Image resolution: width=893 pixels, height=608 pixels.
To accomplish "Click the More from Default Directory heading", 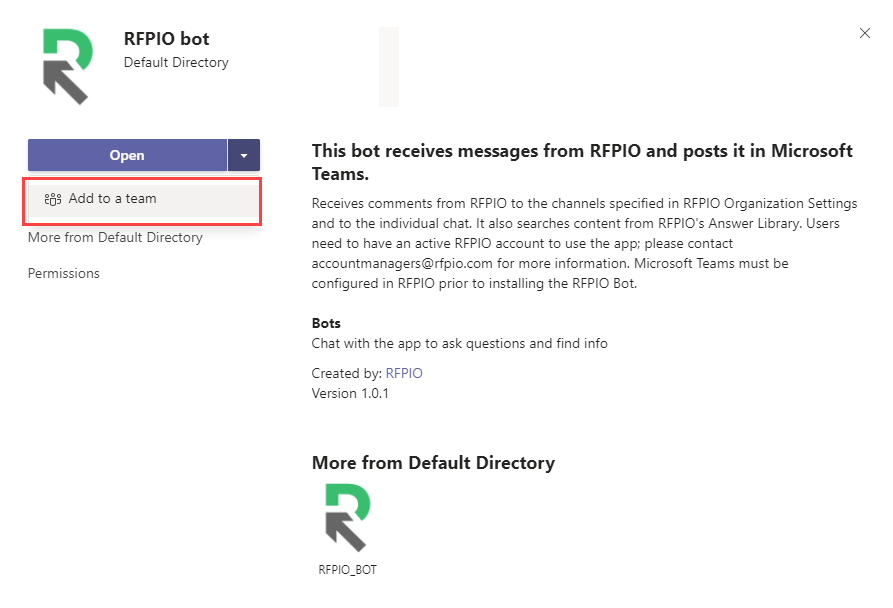I will (x=433, y=463).
